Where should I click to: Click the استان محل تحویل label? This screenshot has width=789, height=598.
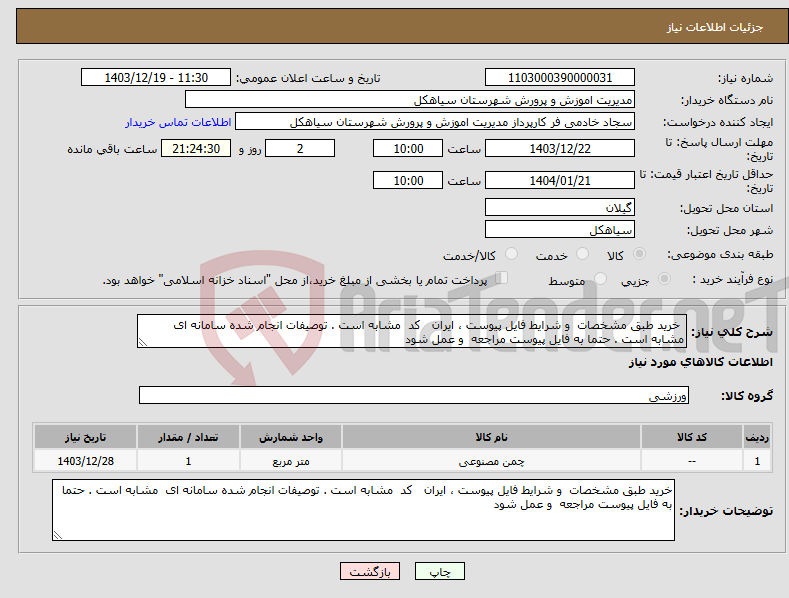coord(727,208)
